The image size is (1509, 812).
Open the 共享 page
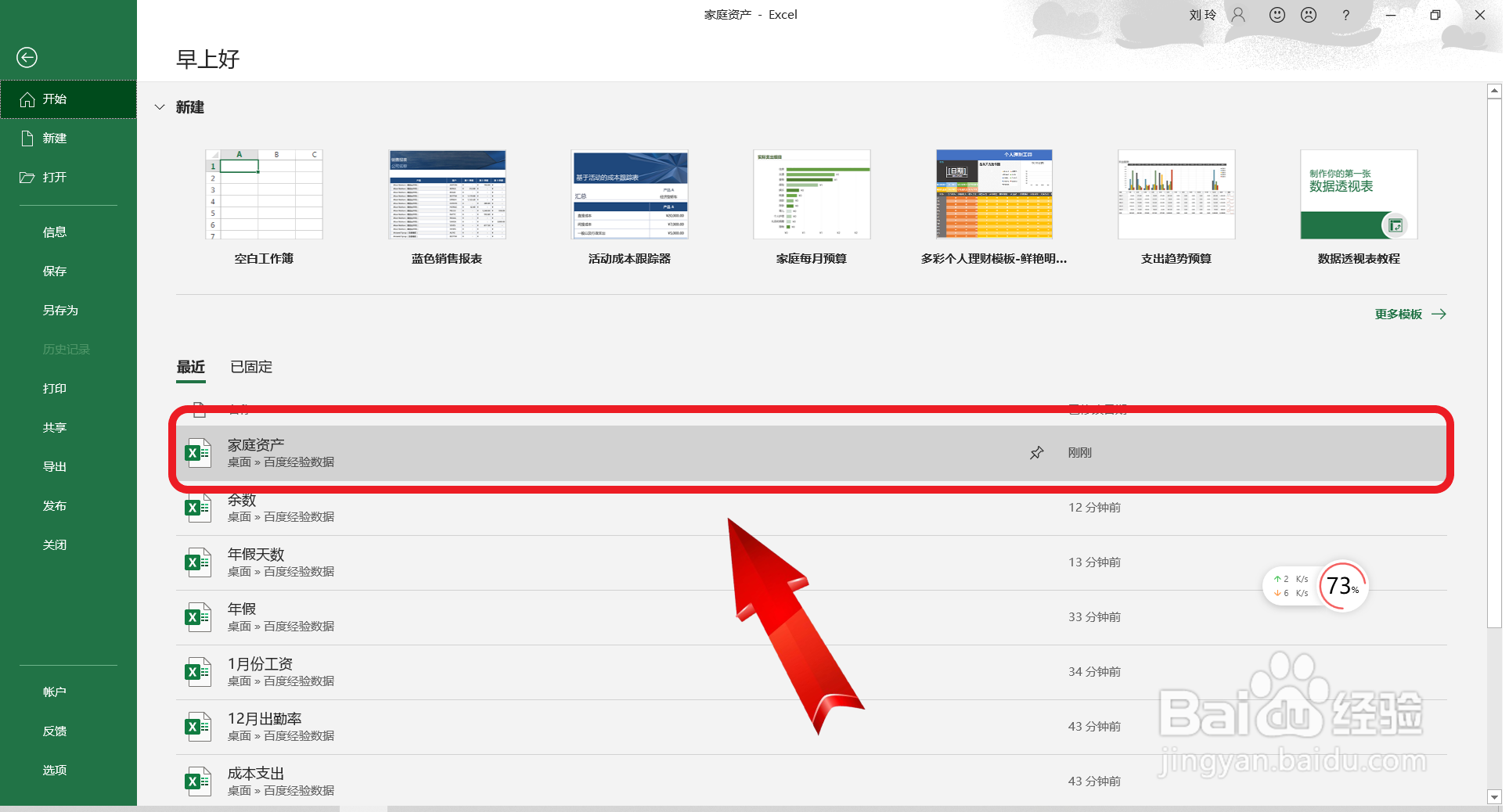point(68,428)
